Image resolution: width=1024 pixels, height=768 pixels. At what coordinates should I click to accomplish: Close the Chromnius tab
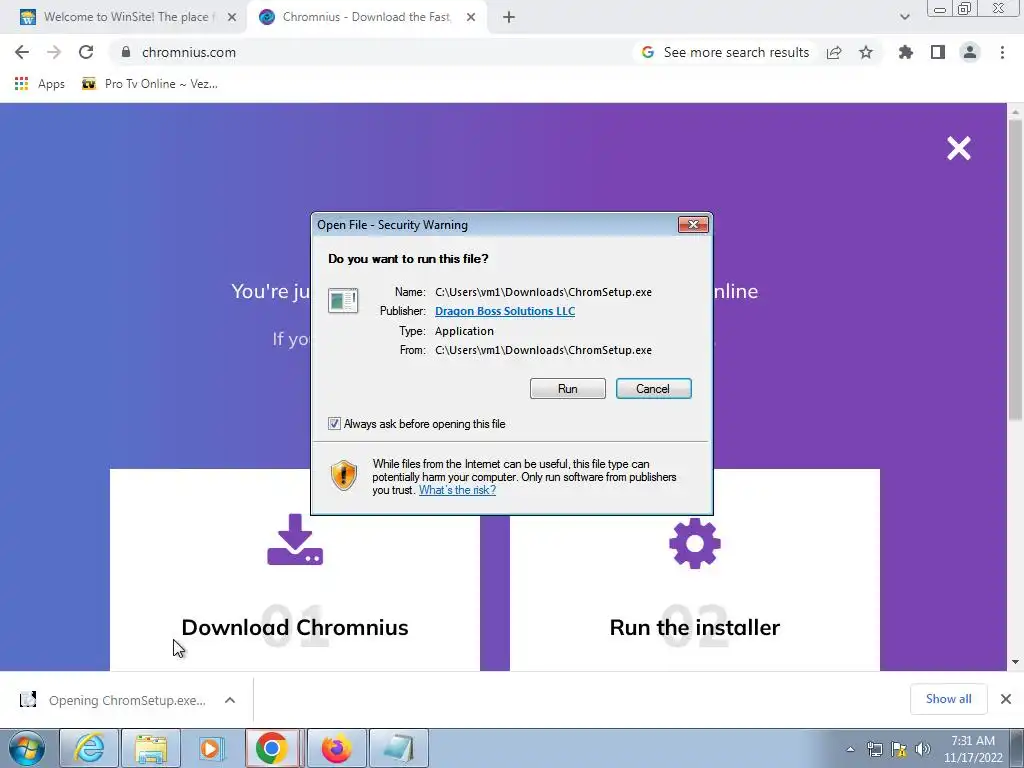pos(471,18)
